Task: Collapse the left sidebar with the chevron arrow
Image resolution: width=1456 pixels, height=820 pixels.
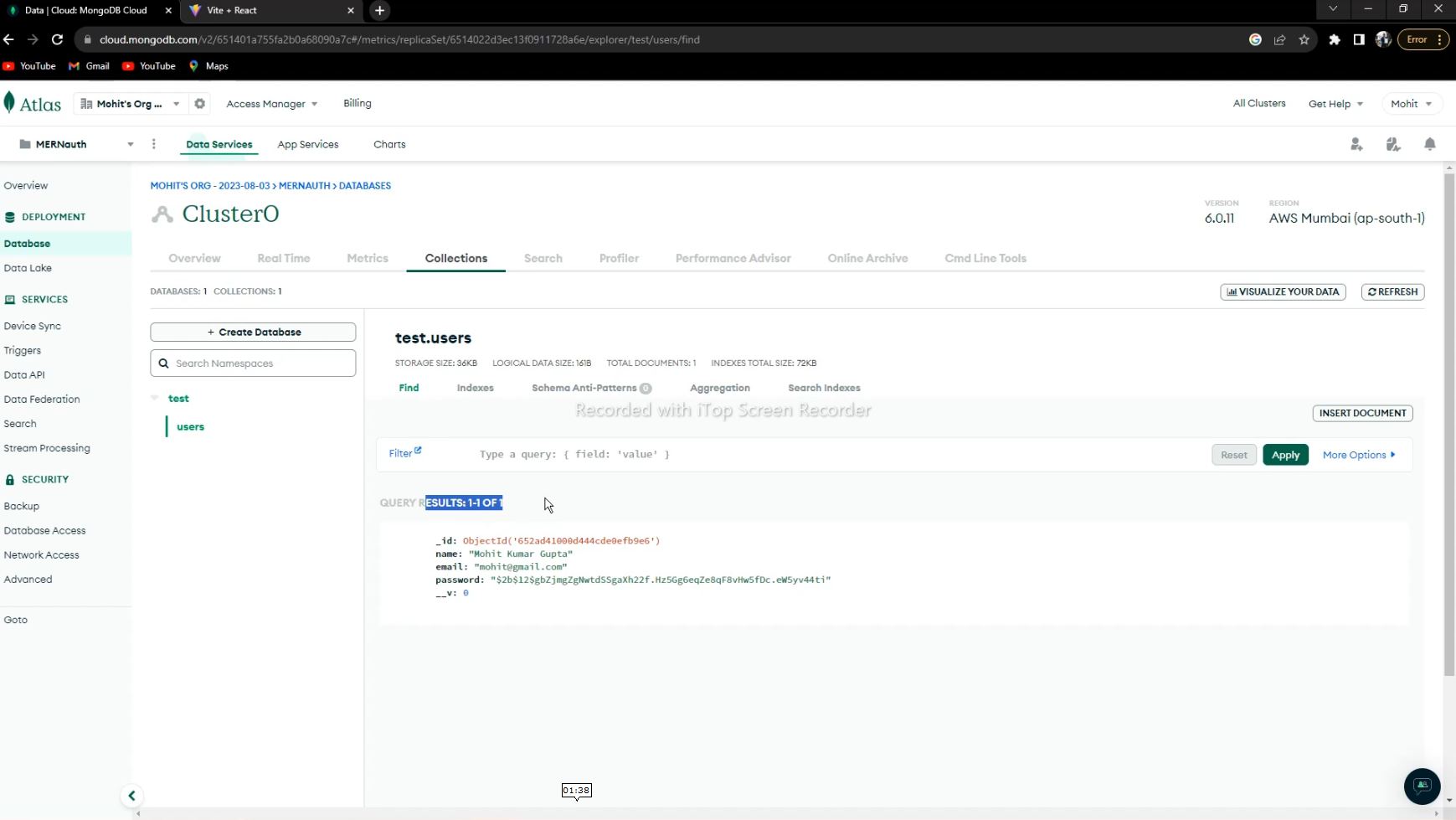Action: click(x=131, y=795)
